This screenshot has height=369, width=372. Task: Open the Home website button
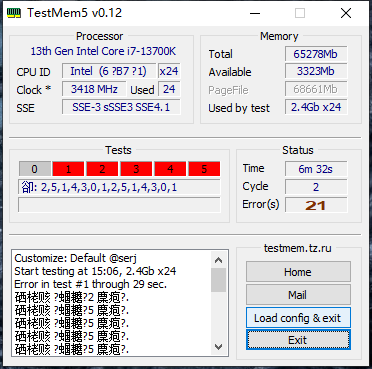click(x=298, y=272)
